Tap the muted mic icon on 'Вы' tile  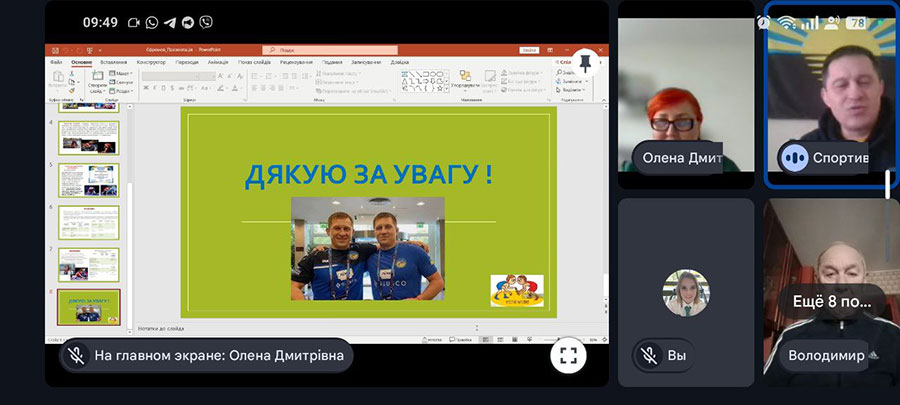click(649, 355)
